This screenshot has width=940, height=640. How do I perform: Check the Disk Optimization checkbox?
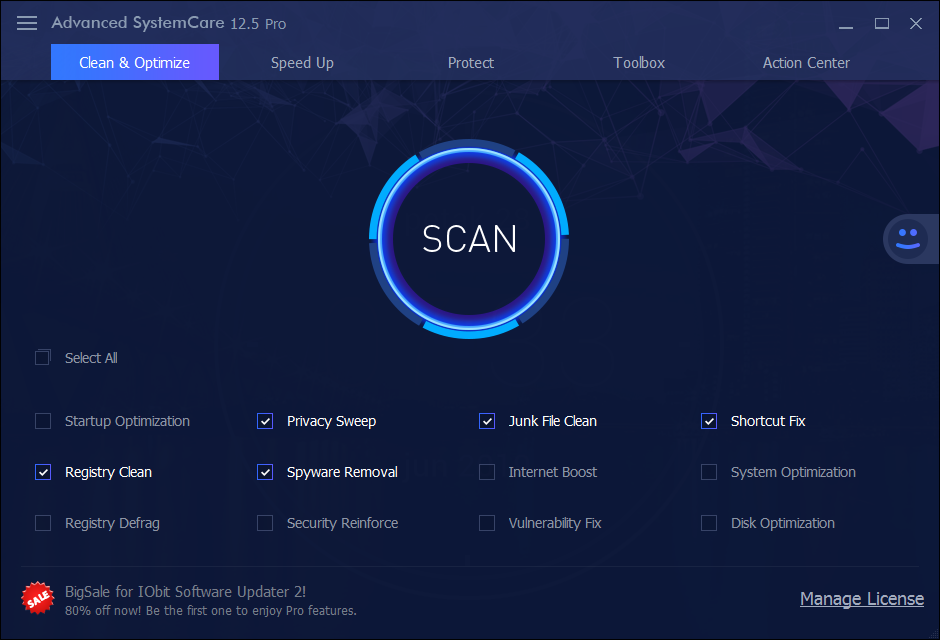click(709, 523)
